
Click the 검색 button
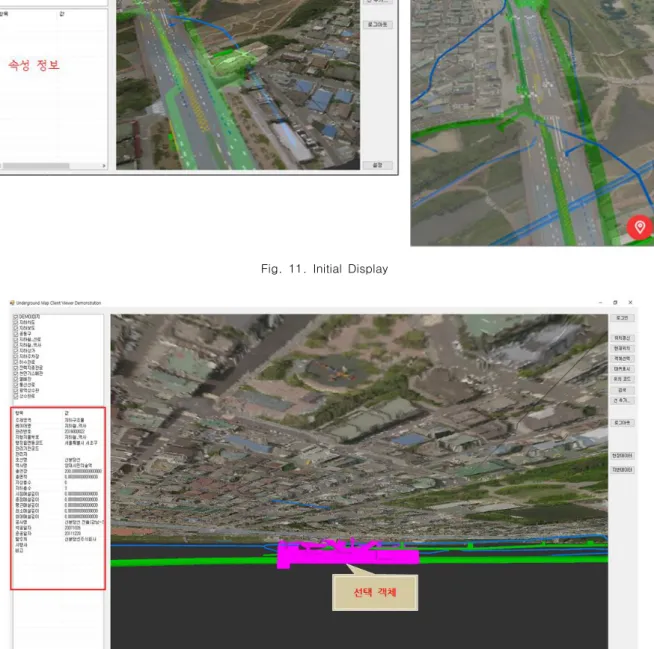point(622,390)
